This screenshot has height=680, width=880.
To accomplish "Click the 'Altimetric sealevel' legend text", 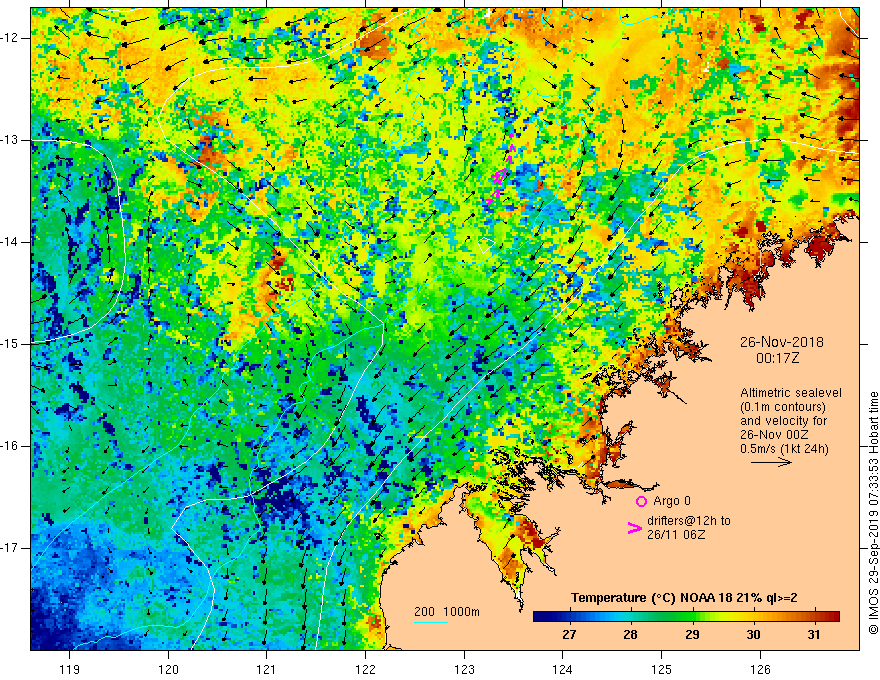I will (791, 393).
